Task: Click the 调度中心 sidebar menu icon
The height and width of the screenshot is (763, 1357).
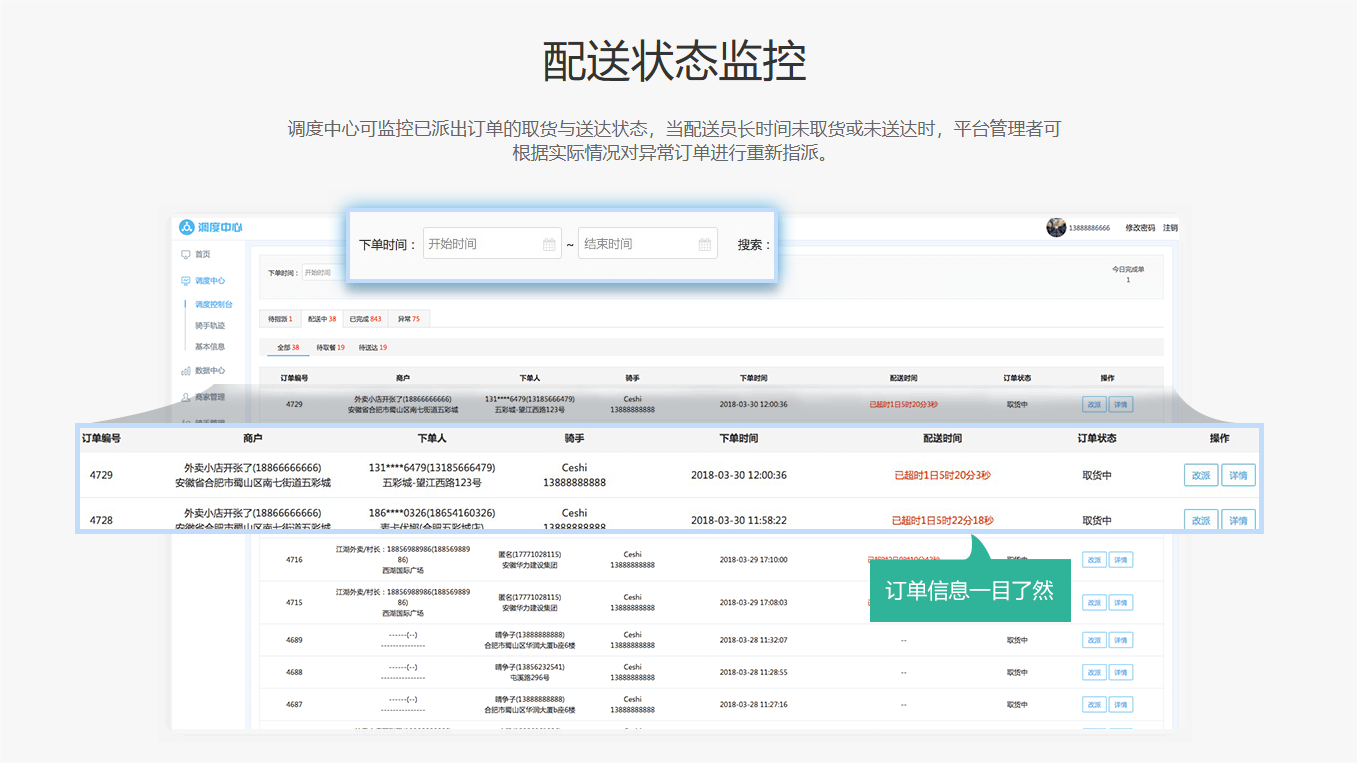Action: 185,281
